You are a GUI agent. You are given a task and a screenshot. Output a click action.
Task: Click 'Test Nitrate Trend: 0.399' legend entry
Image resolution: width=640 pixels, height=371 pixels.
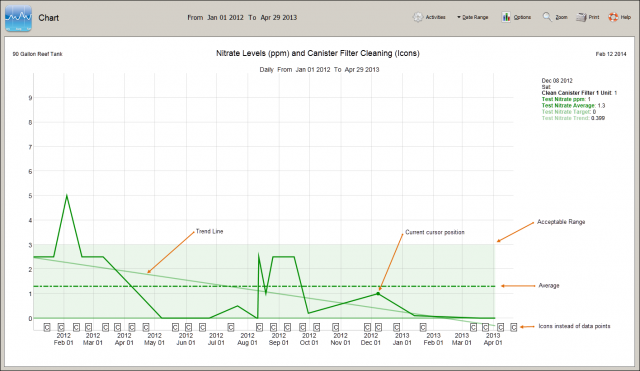573,118
